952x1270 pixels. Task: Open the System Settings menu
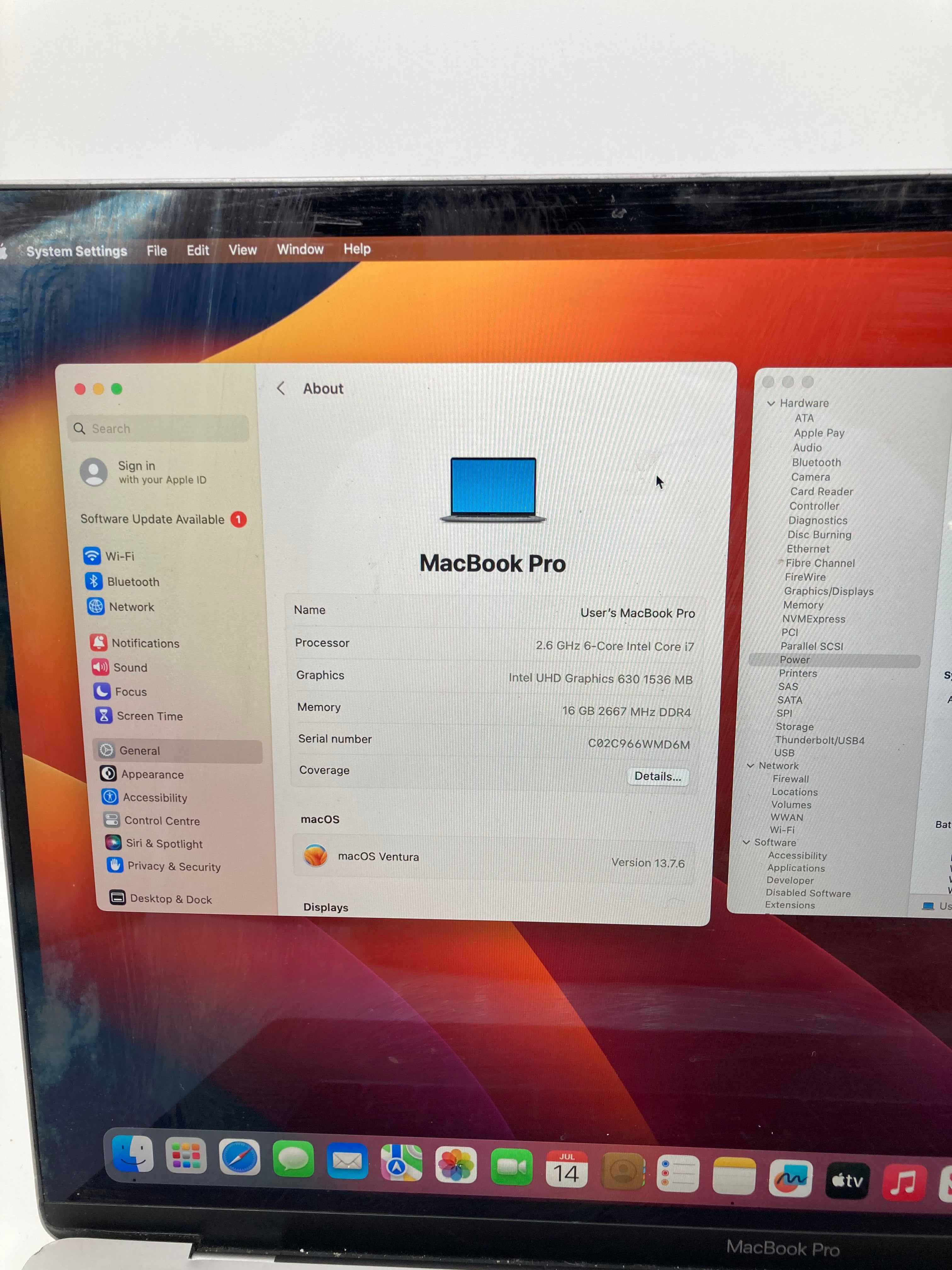point(76,251)
